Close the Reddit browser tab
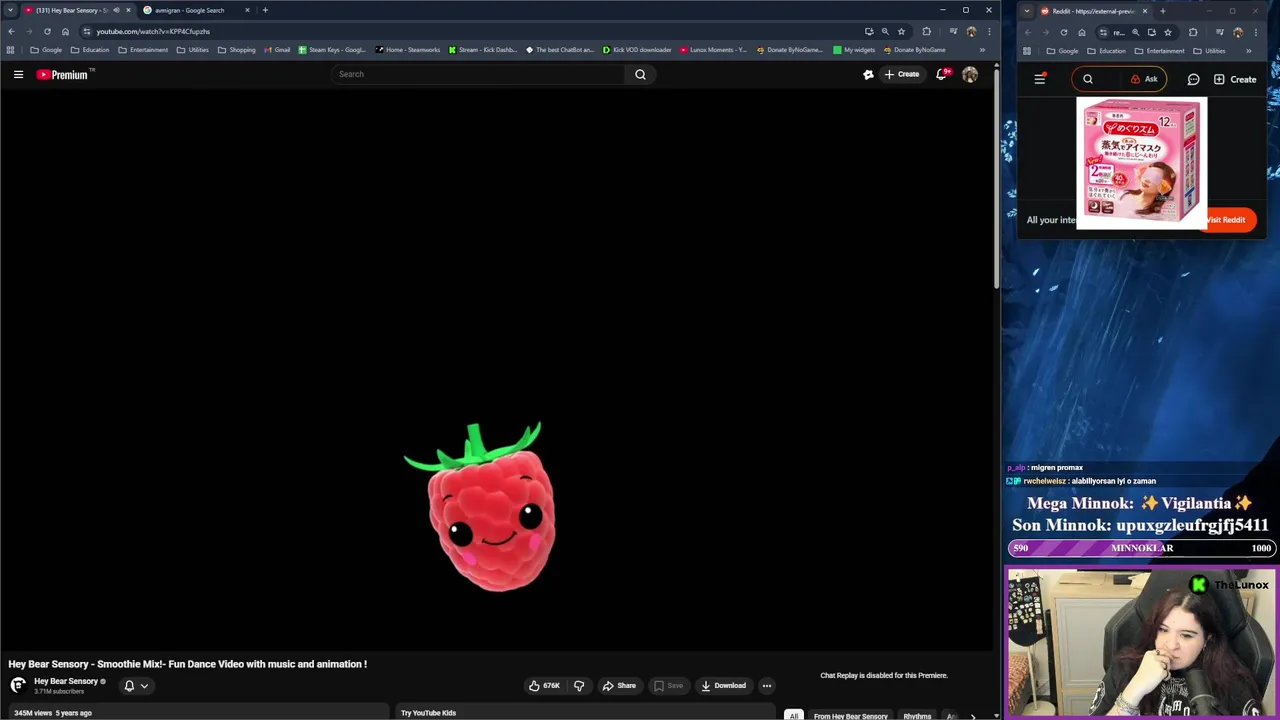This screenshot has width=1280, height=720. (x=1145, y=11)
